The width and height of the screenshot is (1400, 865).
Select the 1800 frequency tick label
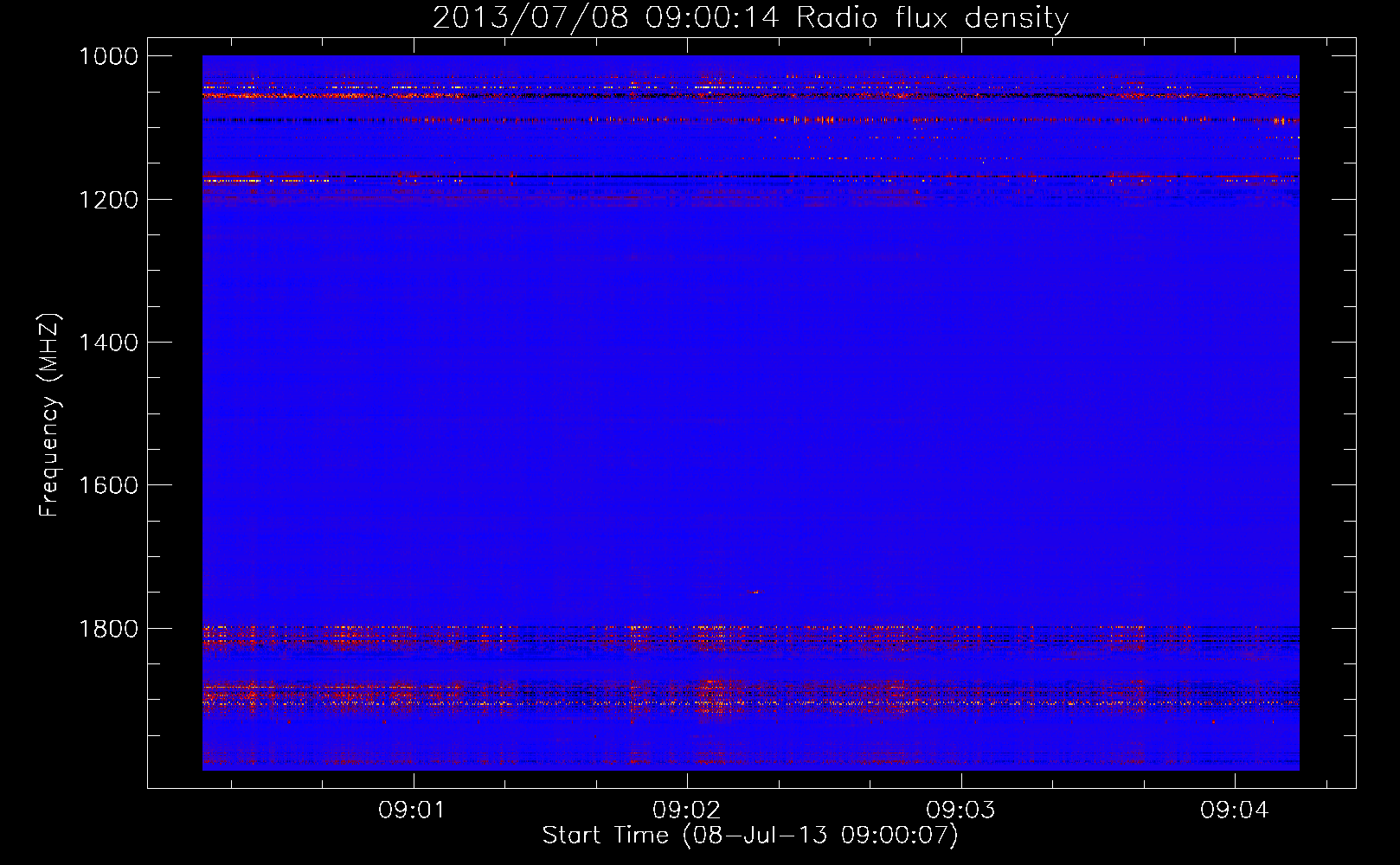click(x=108, y=628)
